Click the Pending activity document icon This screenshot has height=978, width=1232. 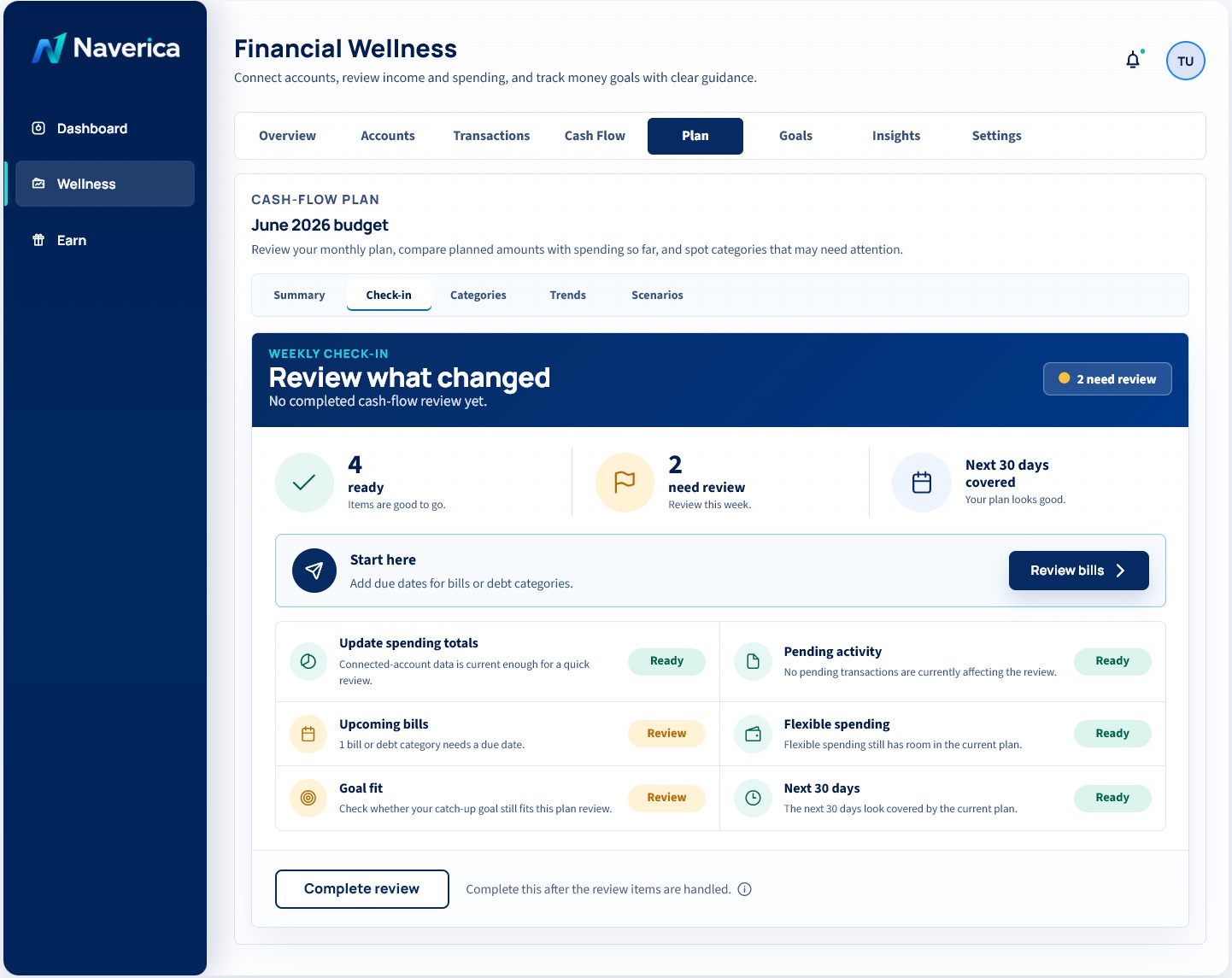(x=753, y=661)
